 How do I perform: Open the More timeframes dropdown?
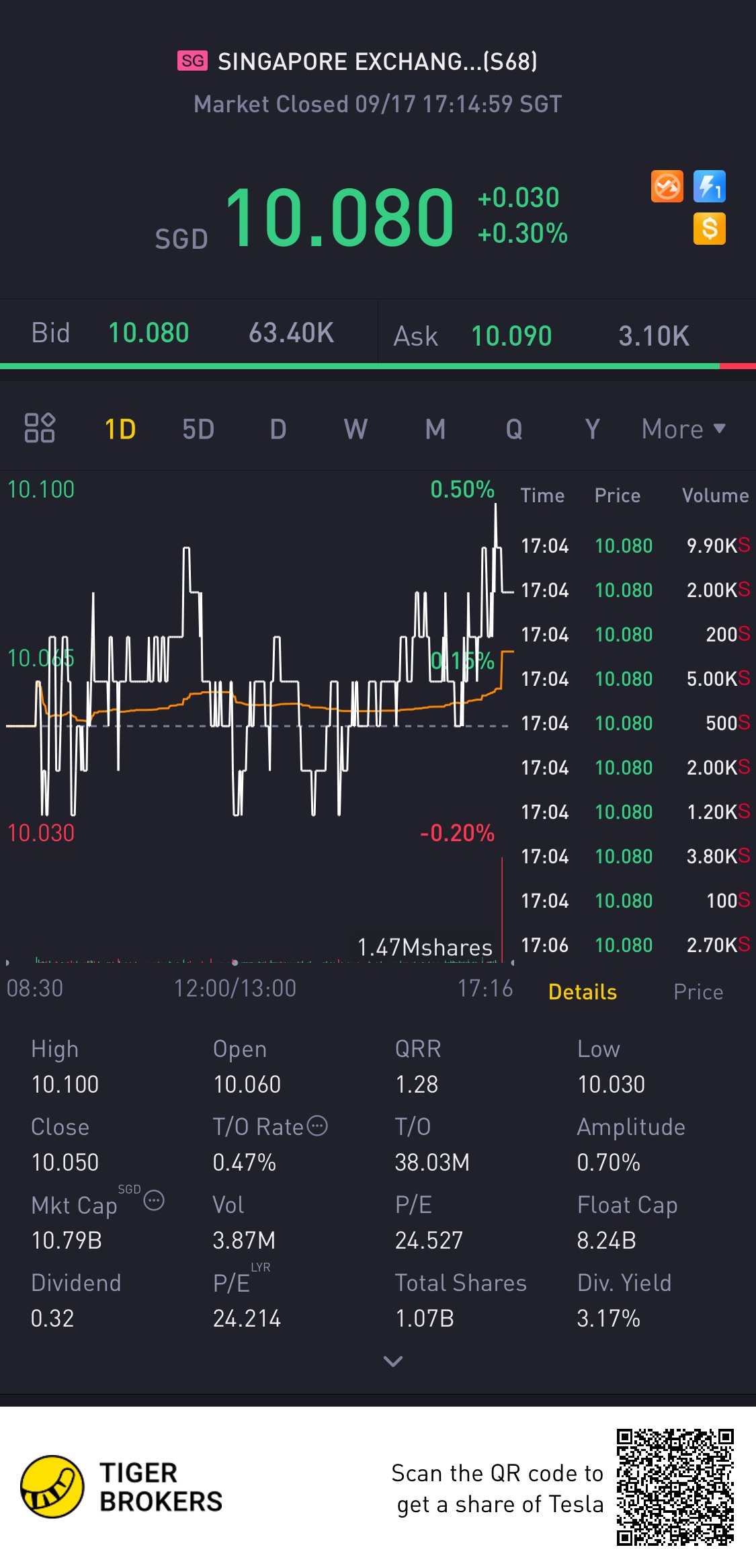coord(683,429)
